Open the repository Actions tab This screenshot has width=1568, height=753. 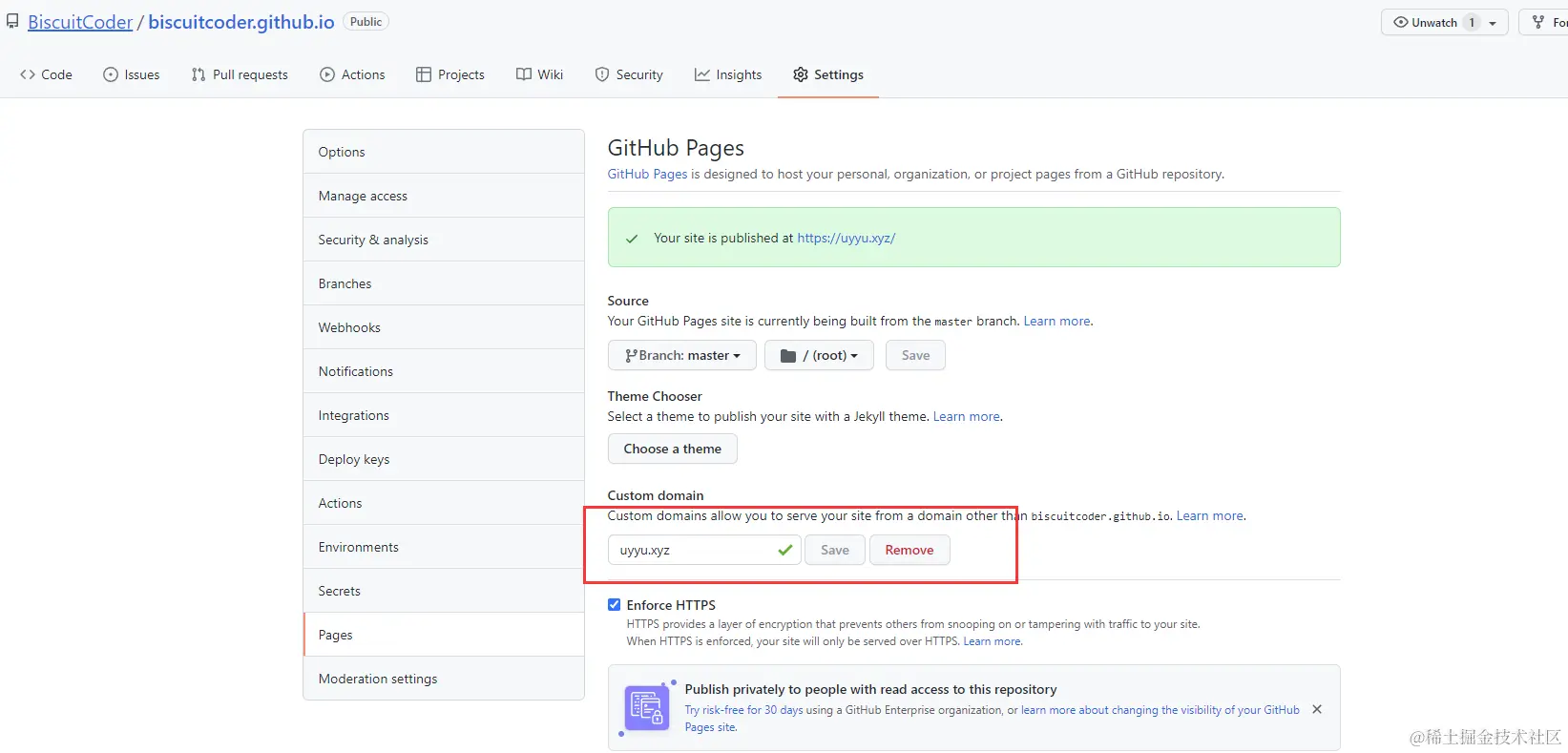(x=352, y=74)
